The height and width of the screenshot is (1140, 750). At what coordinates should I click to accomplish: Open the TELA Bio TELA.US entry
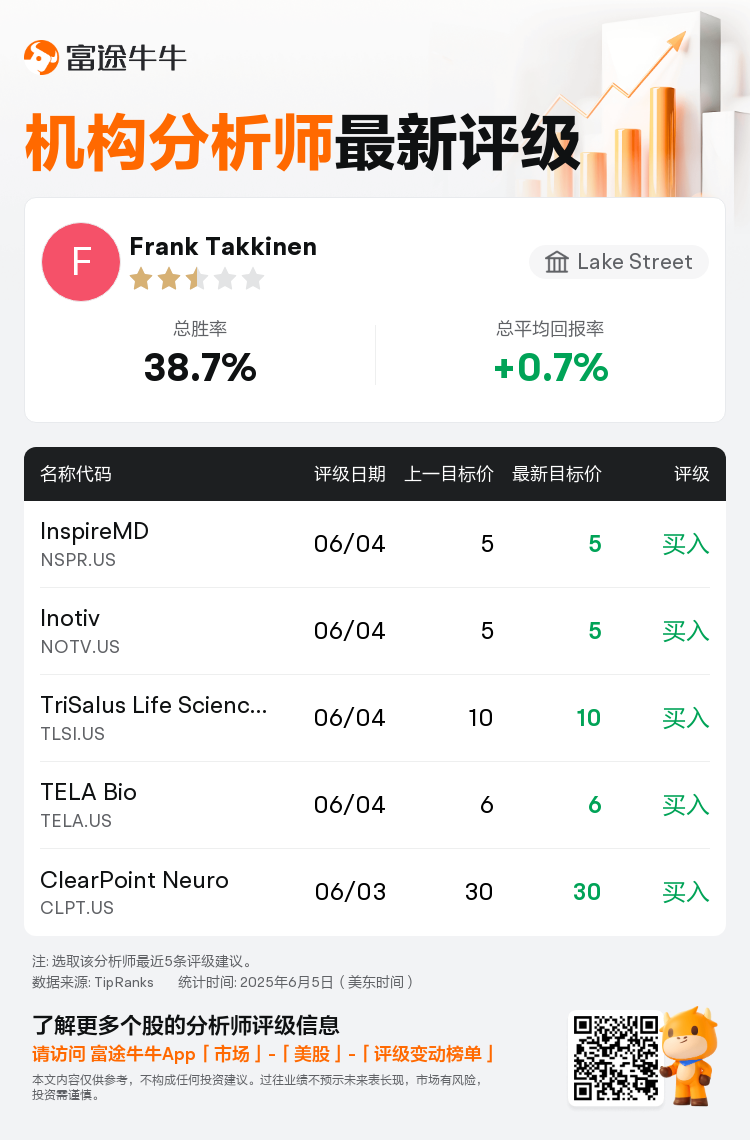pos(375,805)
